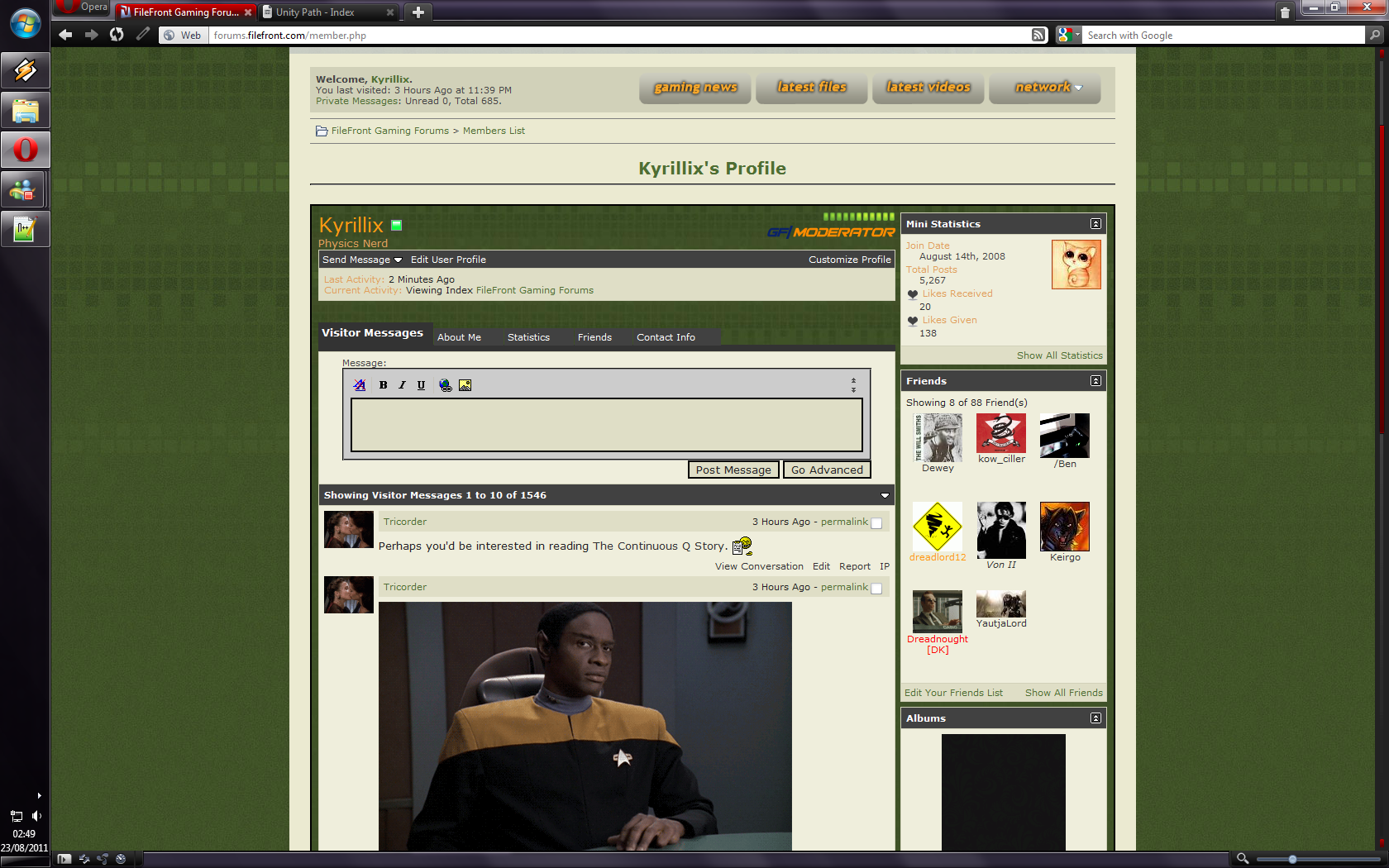Click Customize Profile
1389x868 pixels.
coord(849,260)
